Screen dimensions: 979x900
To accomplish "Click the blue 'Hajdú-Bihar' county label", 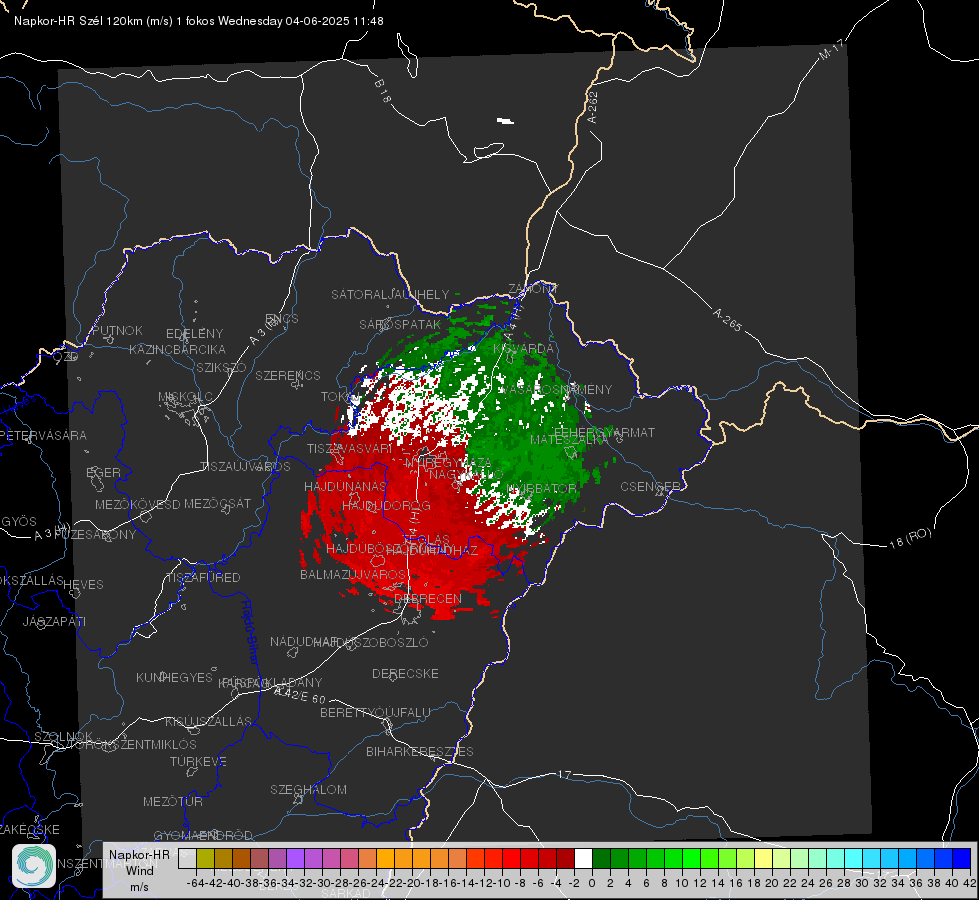I will pyautogui.click(x=250, y=632).
